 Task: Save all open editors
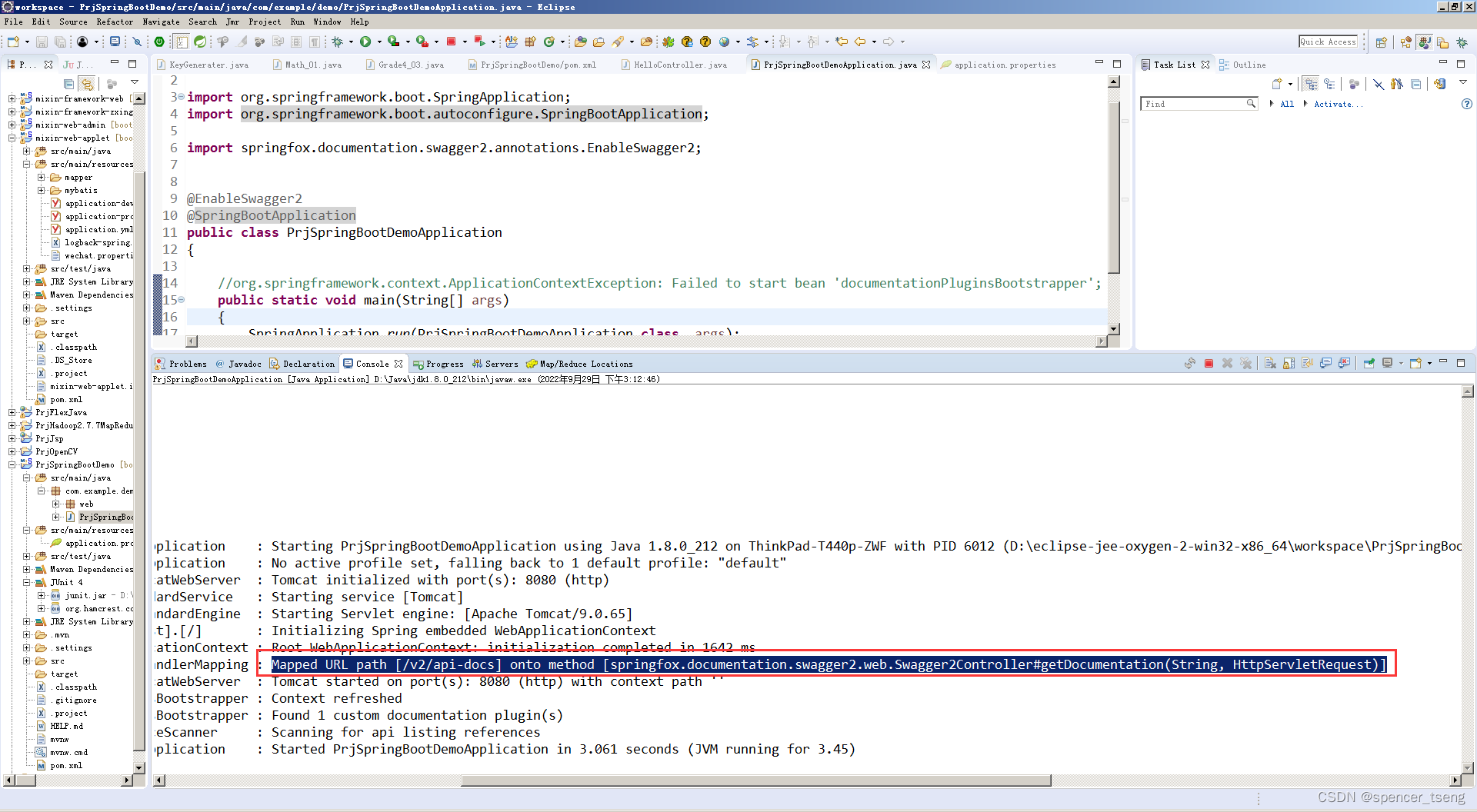click(61, 42)
